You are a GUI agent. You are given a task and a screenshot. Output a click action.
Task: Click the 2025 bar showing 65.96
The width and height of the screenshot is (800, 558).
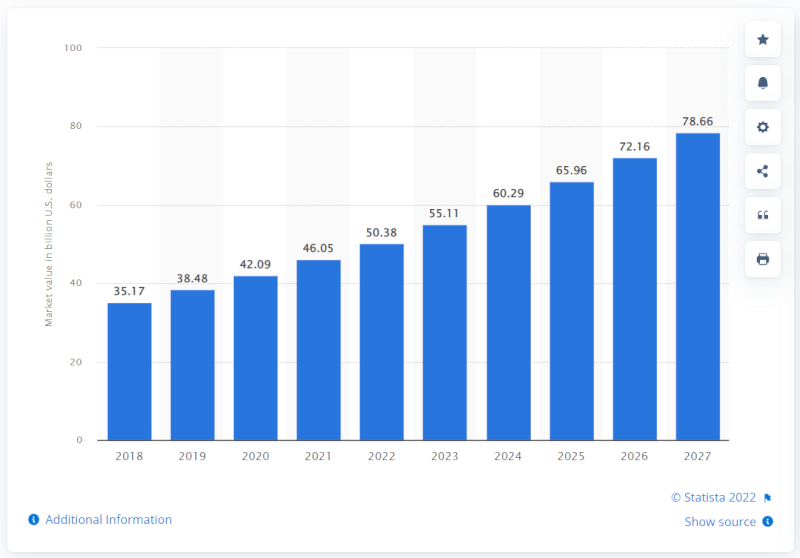click(571, 311)
